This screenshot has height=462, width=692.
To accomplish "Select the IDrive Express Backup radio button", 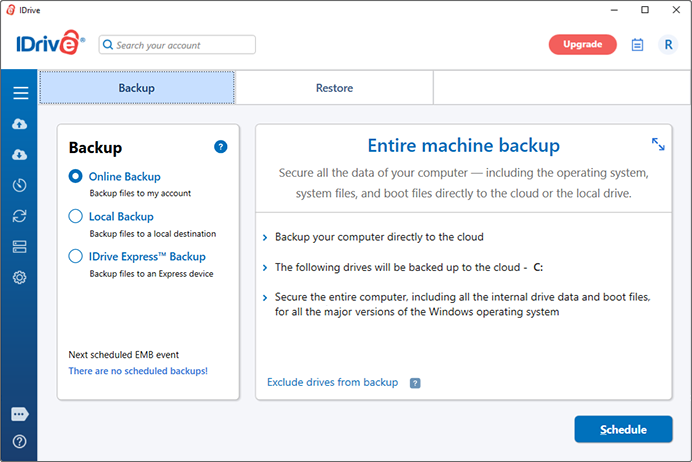I will pos(75,256).
